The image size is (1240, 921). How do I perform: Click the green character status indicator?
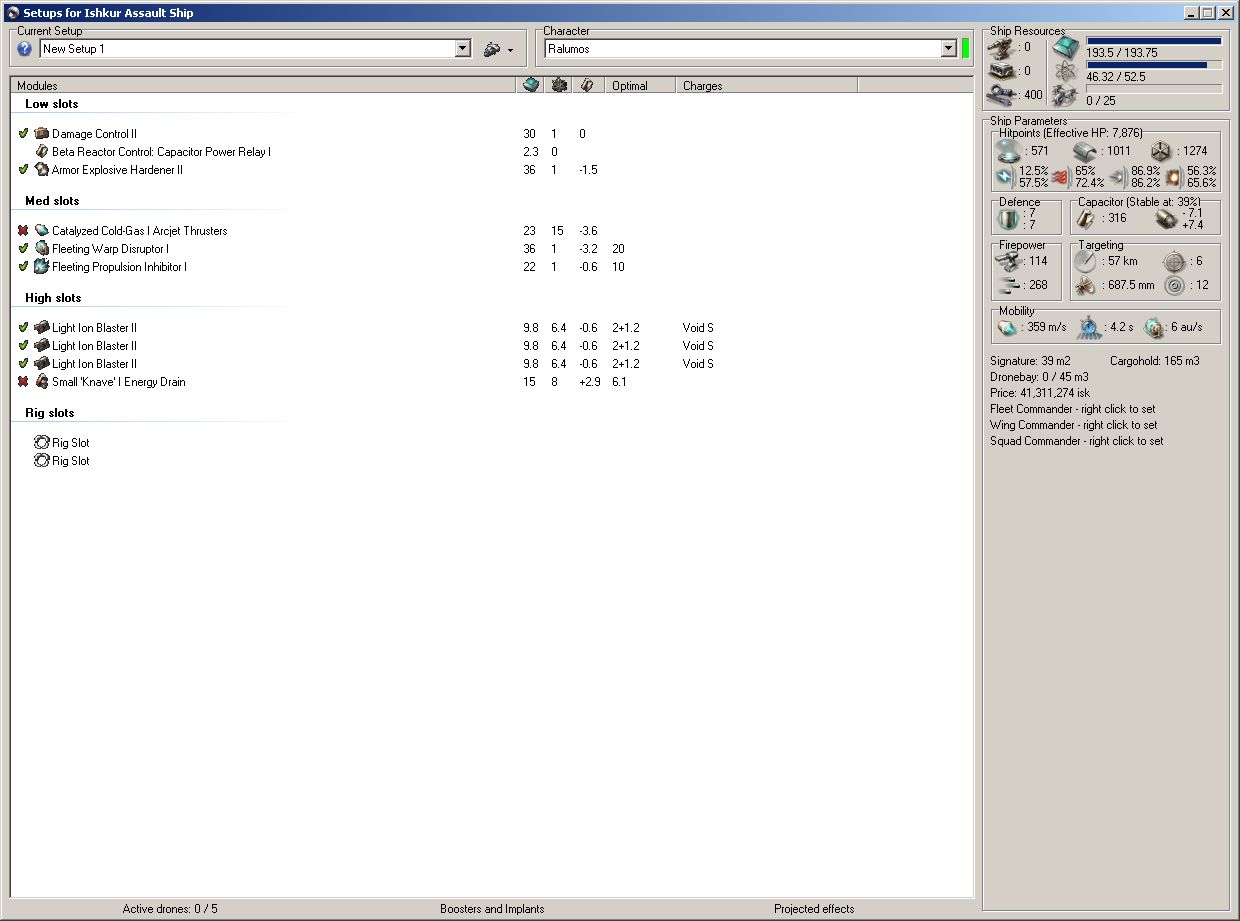pyautogui.click(x=966, y=48)
